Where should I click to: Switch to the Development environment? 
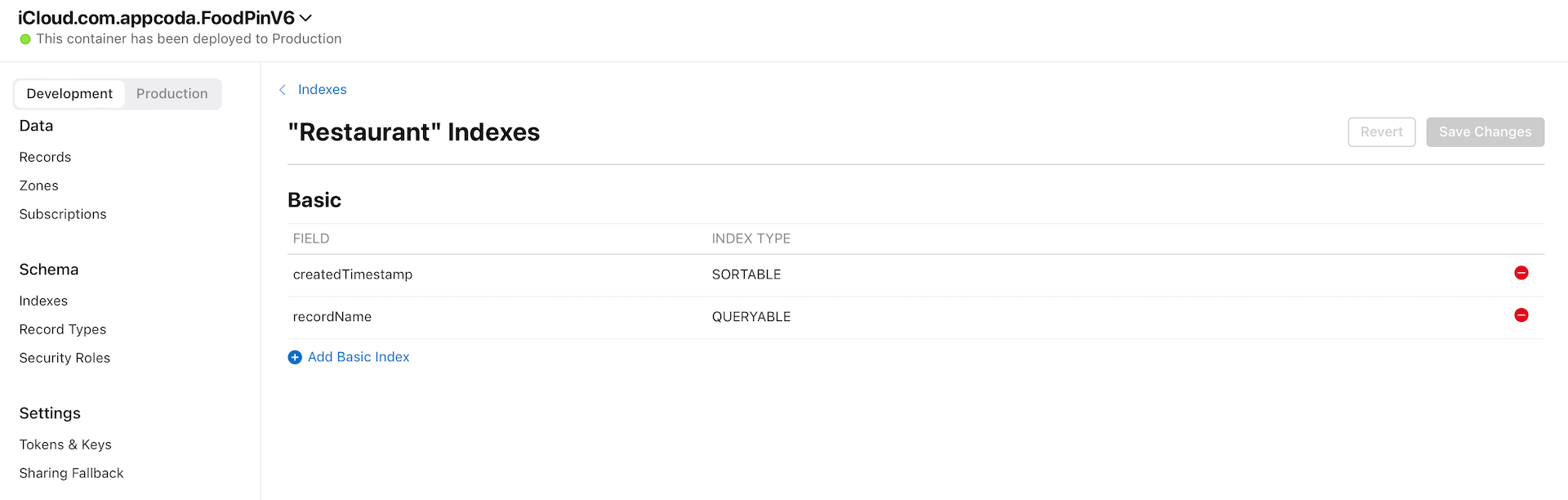pyautogui.click(x=69, y=94)
